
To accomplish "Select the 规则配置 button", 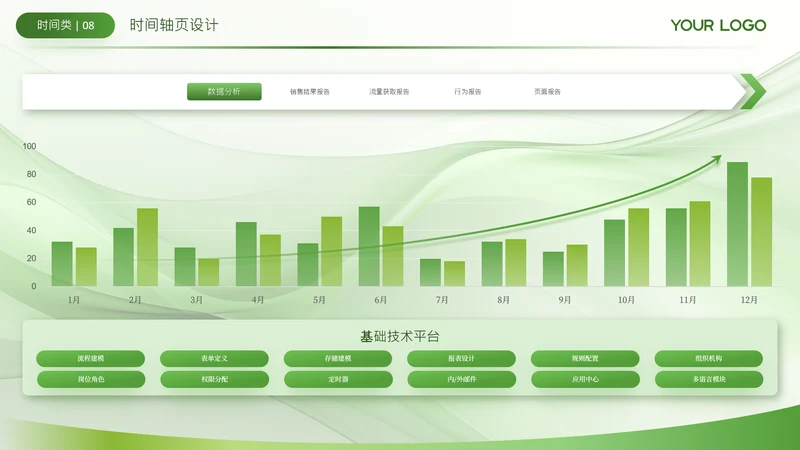I will tap(585, 358).
